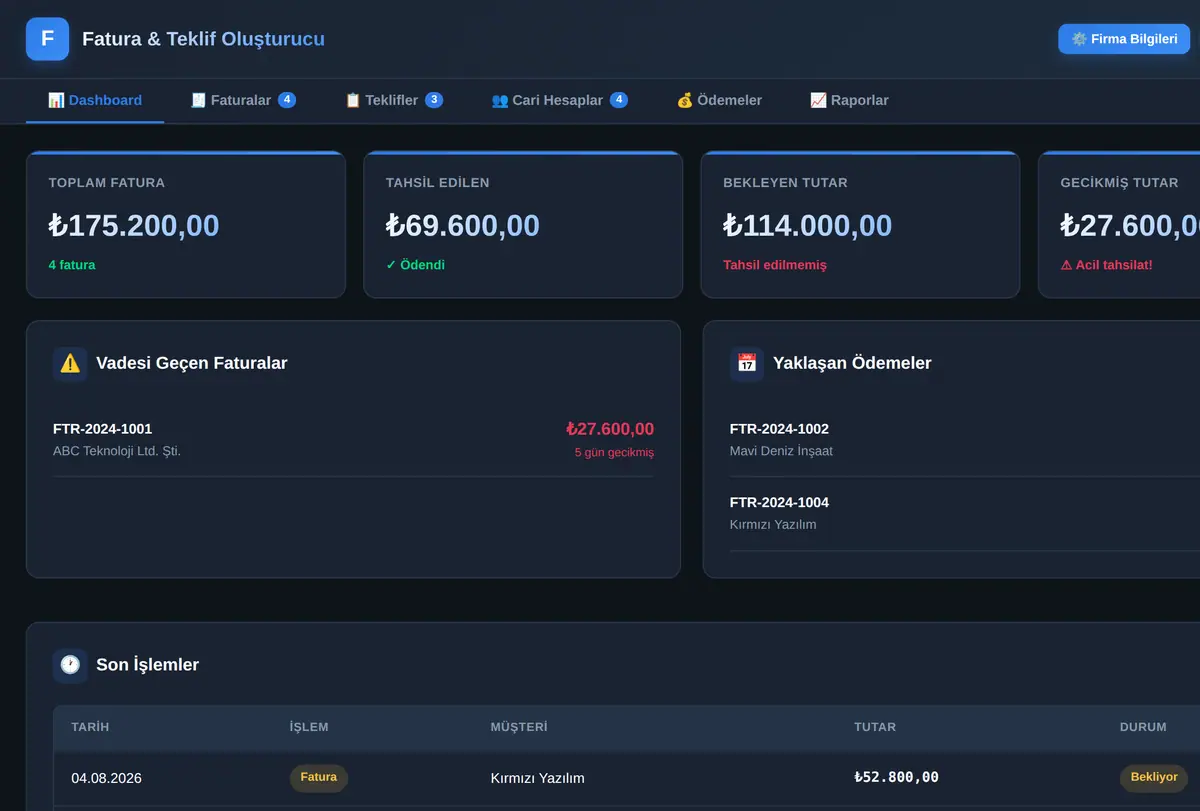Click the MÜŞTERİ column header
This screenshot has width=1200, height=811.
pos(519,727)
